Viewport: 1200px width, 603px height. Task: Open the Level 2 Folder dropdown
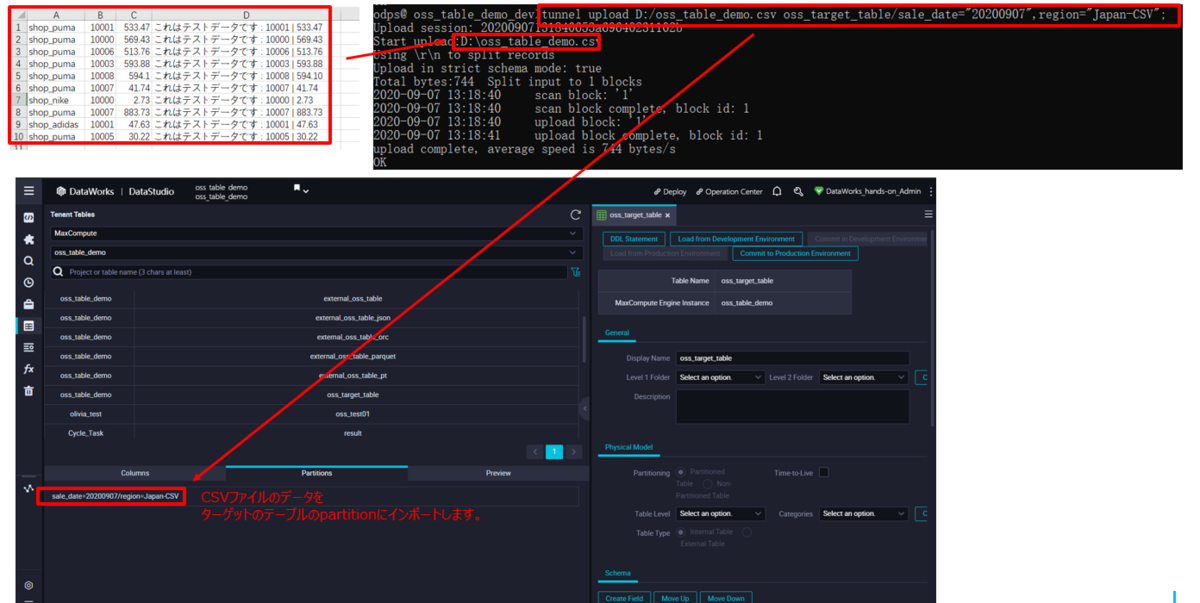pos(864,378)
